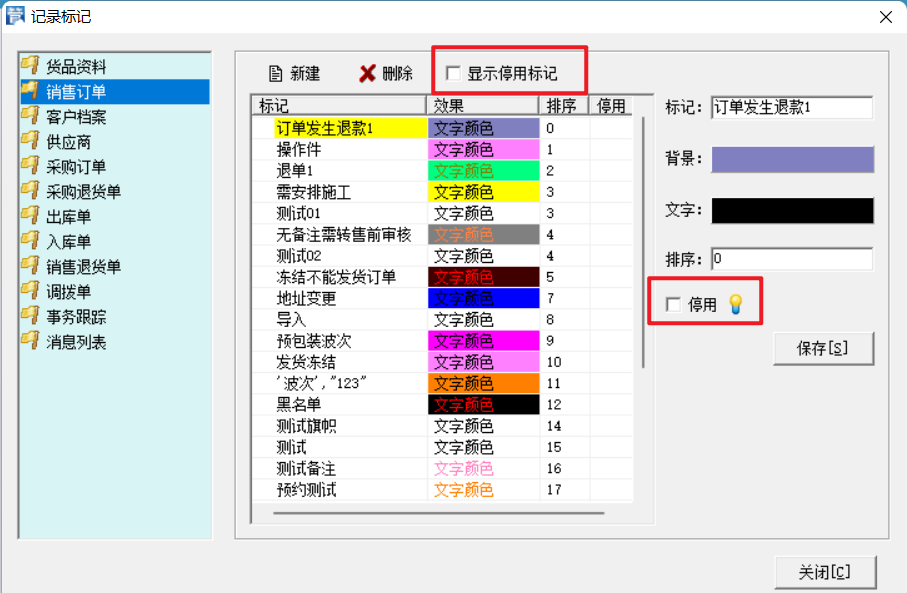Image resolution: width=907 pixels, height=593 pixels.
Task: Click the flag icon beside 采购退货单
Action: [x=30, y=190]
